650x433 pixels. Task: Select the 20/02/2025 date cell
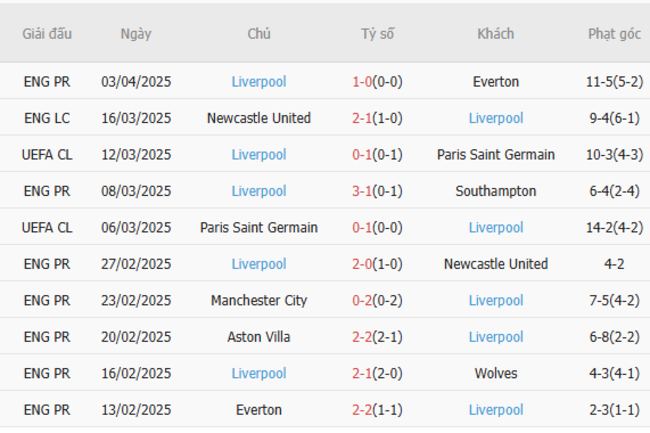pos(136,337)
